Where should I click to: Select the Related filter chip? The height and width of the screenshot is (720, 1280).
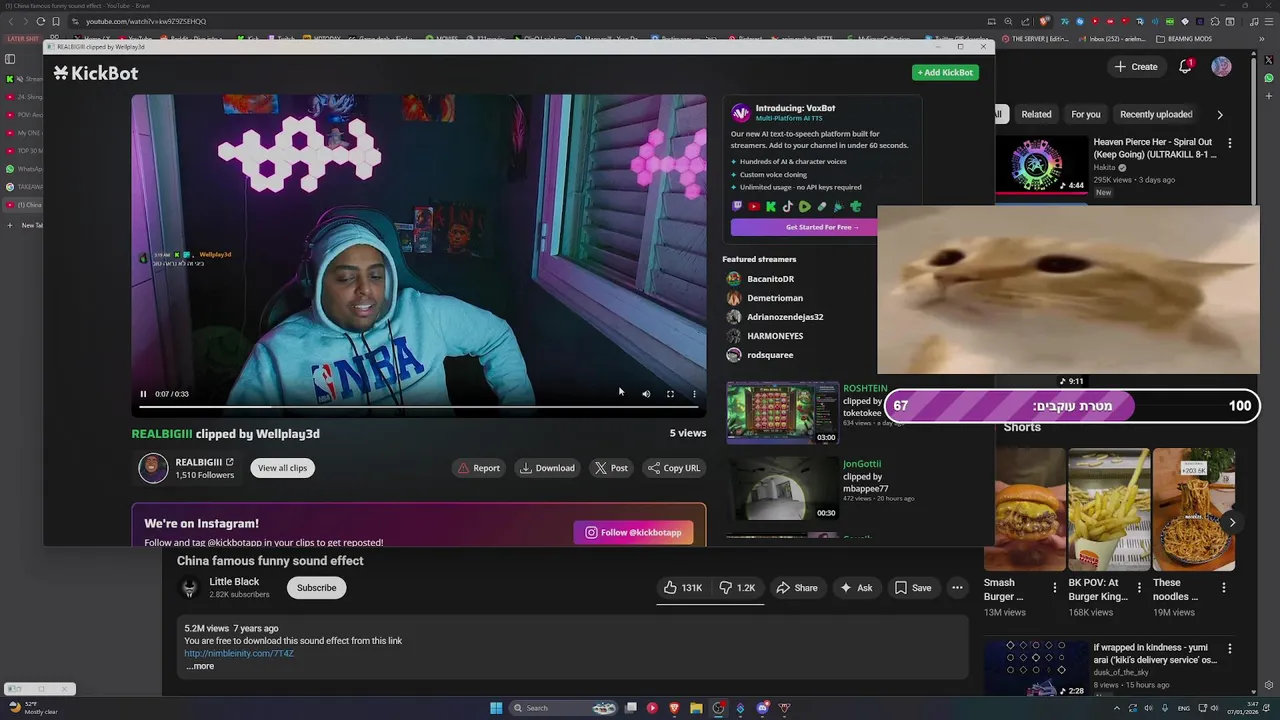(1036, 114)
